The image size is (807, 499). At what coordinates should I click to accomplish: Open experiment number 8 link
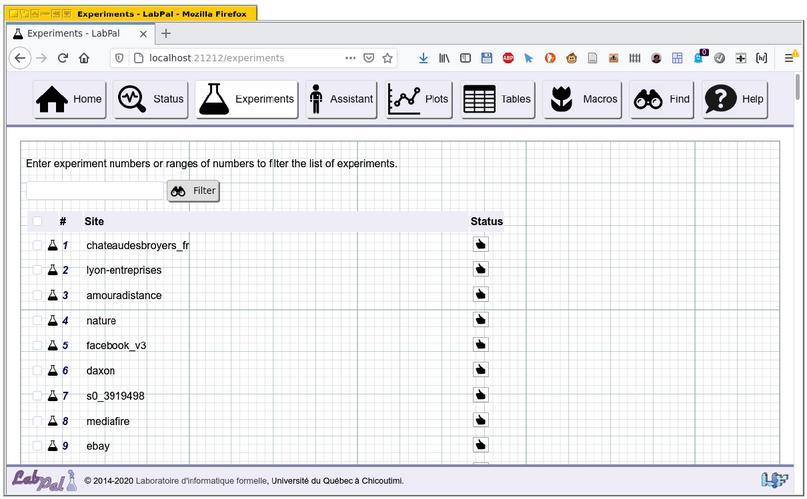[x=65, y=421]
